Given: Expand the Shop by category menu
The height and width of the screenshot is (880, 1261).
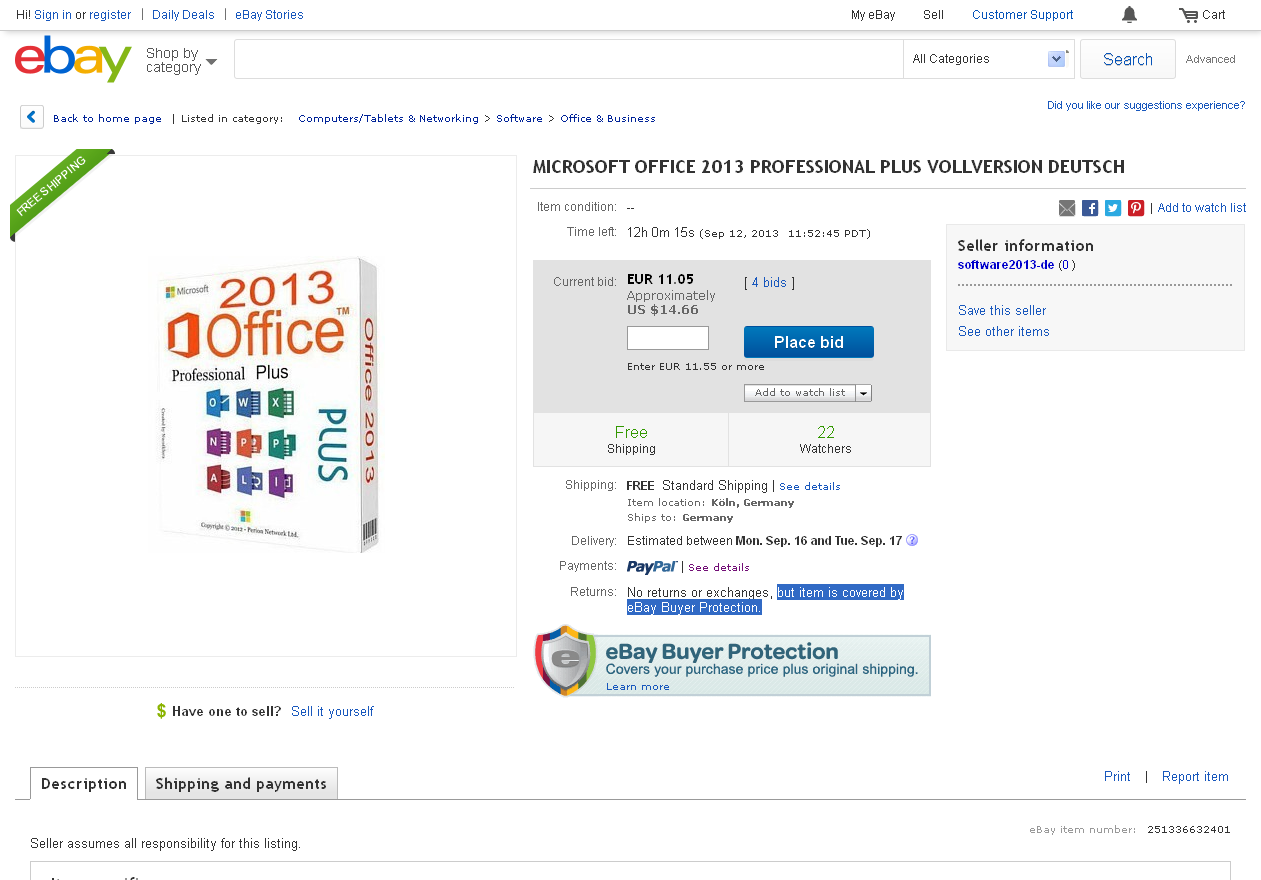Looking at the screenshot, I should 181,60.
